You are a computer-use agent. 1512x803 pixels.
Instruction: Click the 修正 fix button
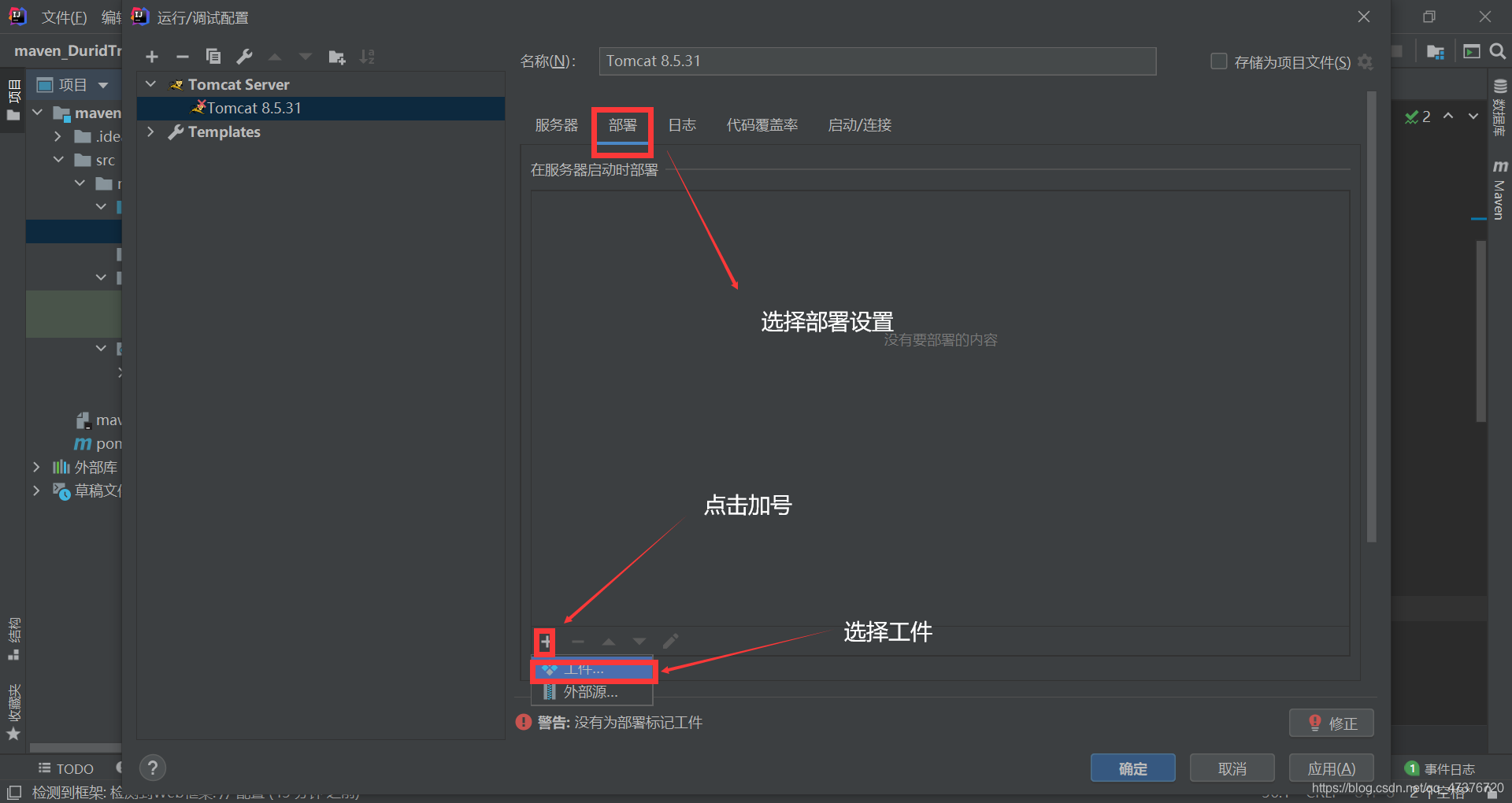coord(1331,723)
